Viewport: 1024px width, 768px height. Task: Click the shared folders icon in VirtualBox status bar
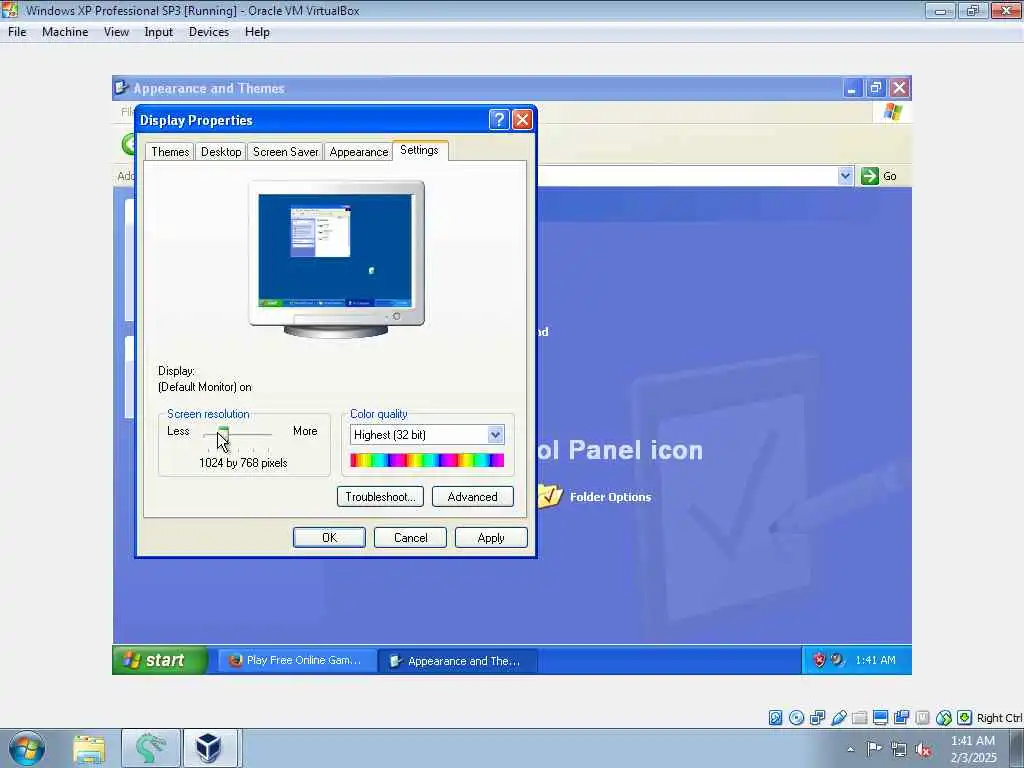859,718
